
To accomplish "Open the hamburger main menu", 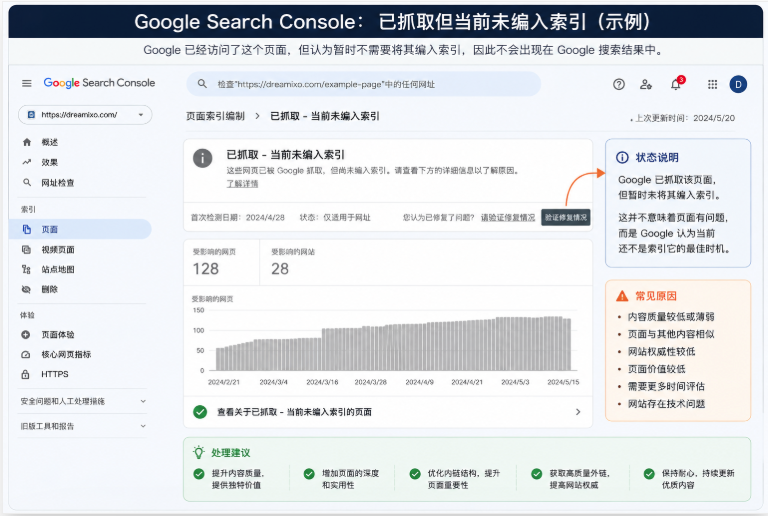I will [27, 83].
